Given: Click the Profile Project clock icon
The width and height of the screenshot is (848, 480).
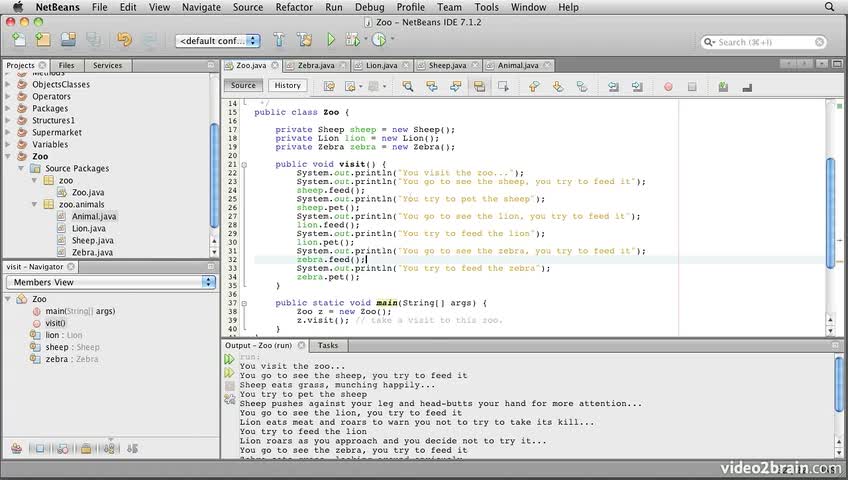Looking at the screenshot, I should (x=379, y=40).
